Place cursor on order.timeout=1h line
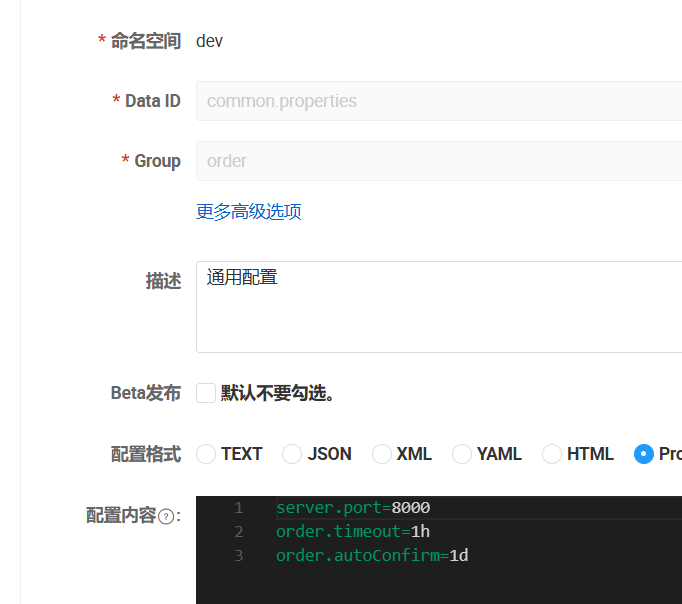This screenshot has width=682, height=604. tap(353, 532)
